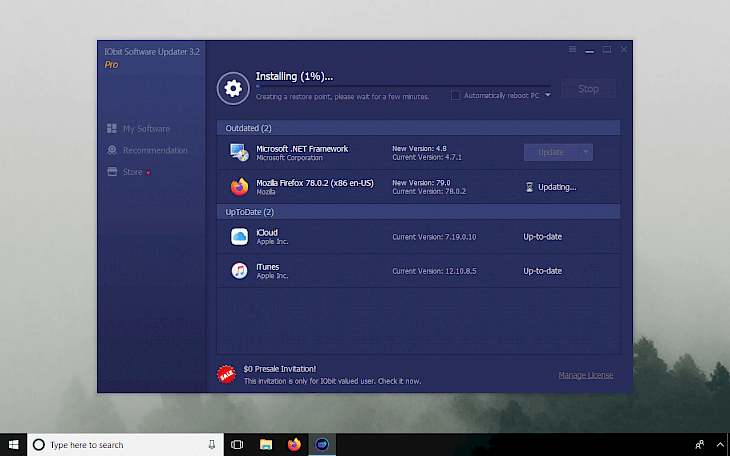
Task: Enable Automatically reboot PC checkbox
Action: [455, 95]
